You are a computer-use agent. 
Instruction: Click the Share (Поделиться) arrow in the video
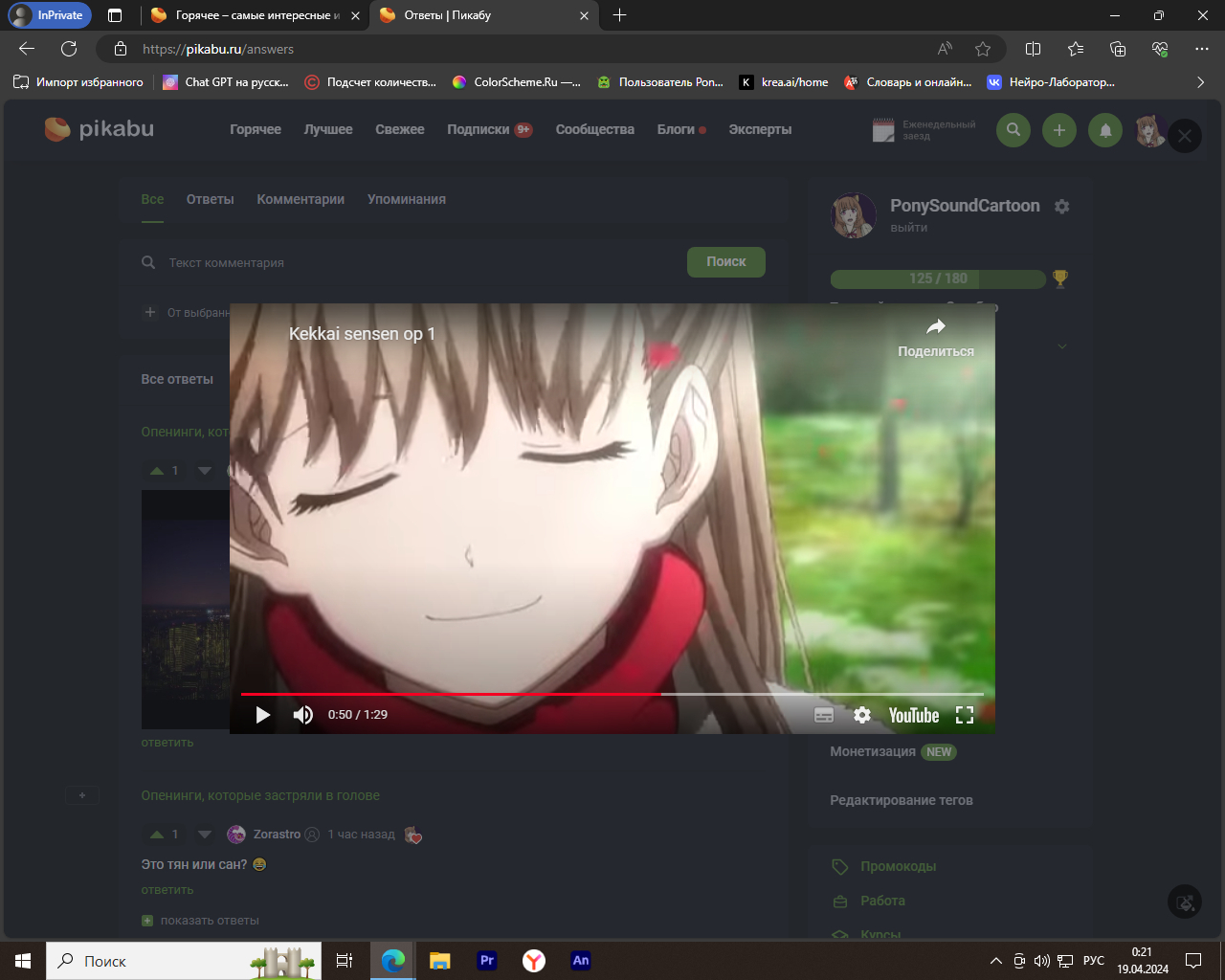pyautogui.click(x=936, y=338)
